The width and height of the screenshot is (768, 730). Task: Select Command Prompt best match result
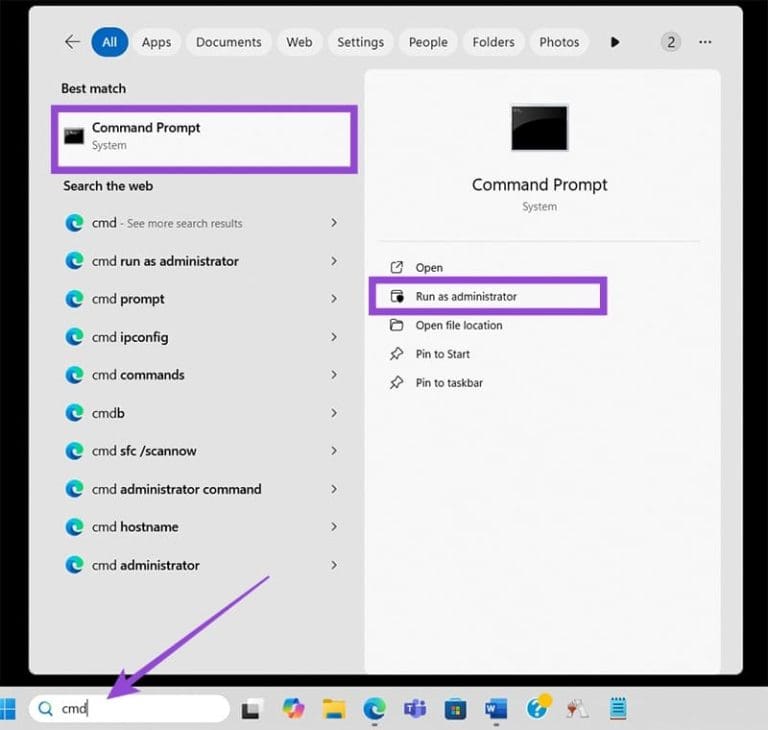point(204,139)
